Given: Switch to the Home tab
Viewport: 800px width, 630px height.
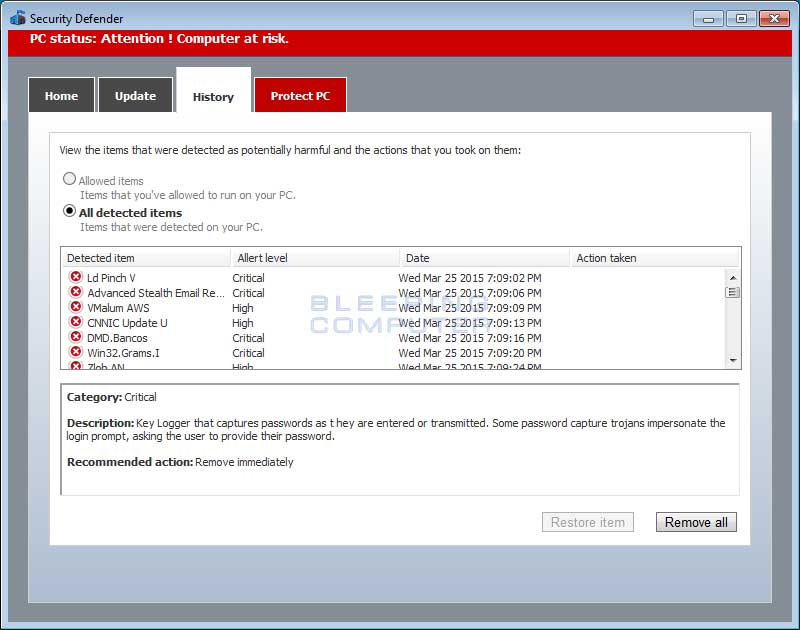Looking at the screenshot, I should (61, 95).
